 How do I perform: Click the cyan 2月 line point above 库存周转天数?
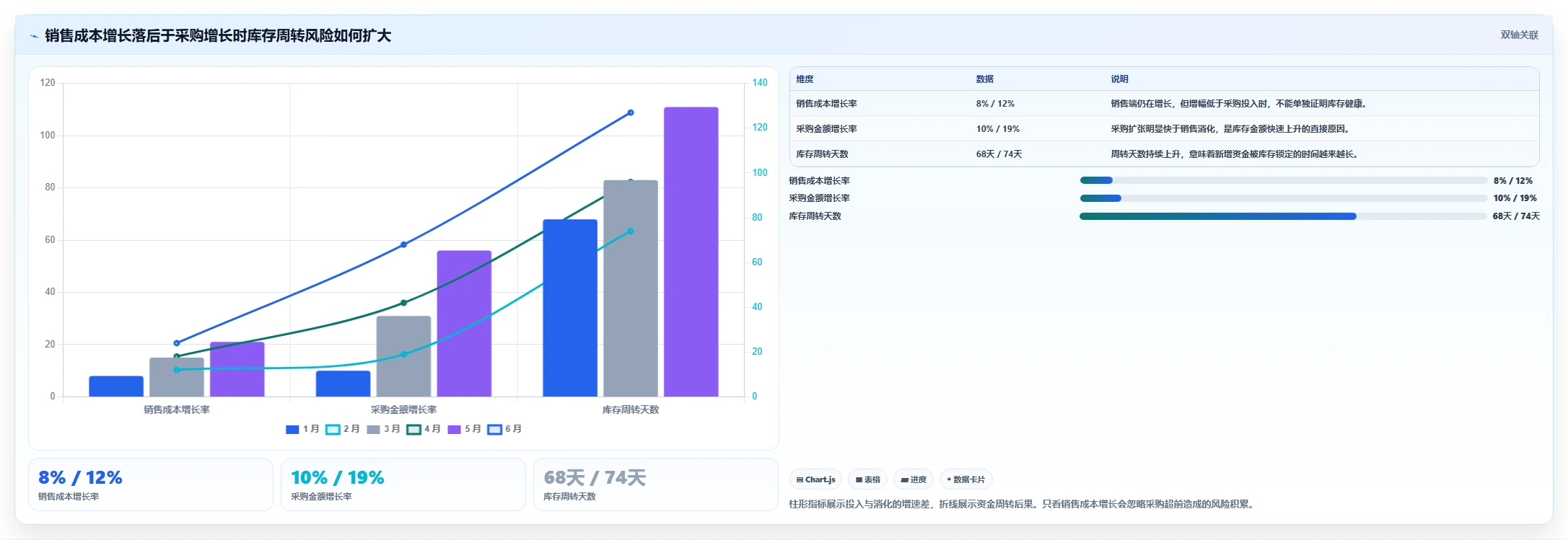[631, 231]
